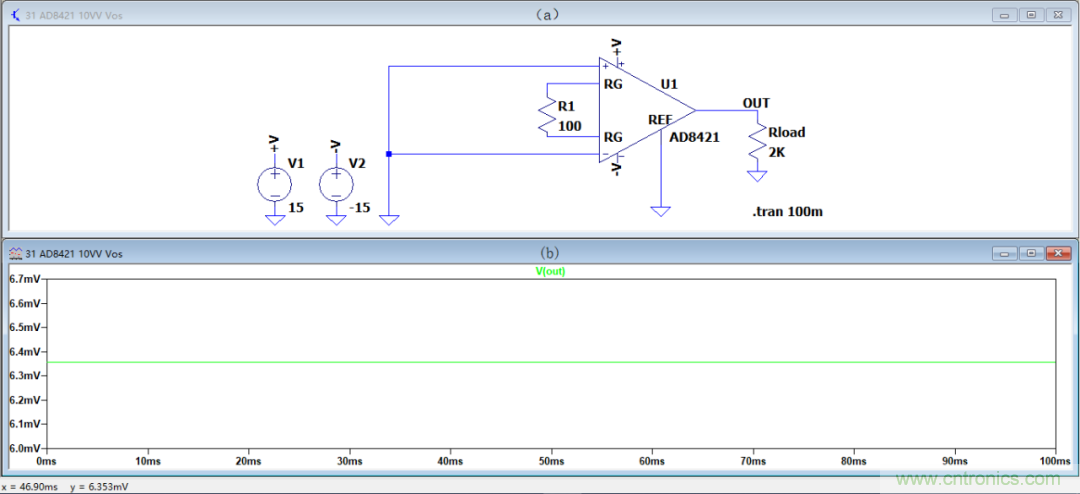Click the schematic window's title bar icon
This screenshot has width=1080, height=494.
click(x=15, y=15)
